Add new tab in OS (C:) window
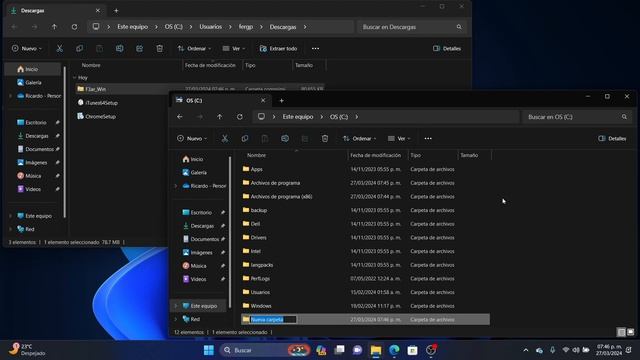This screenshot has width=640, height=360. [x=281, y=100]
